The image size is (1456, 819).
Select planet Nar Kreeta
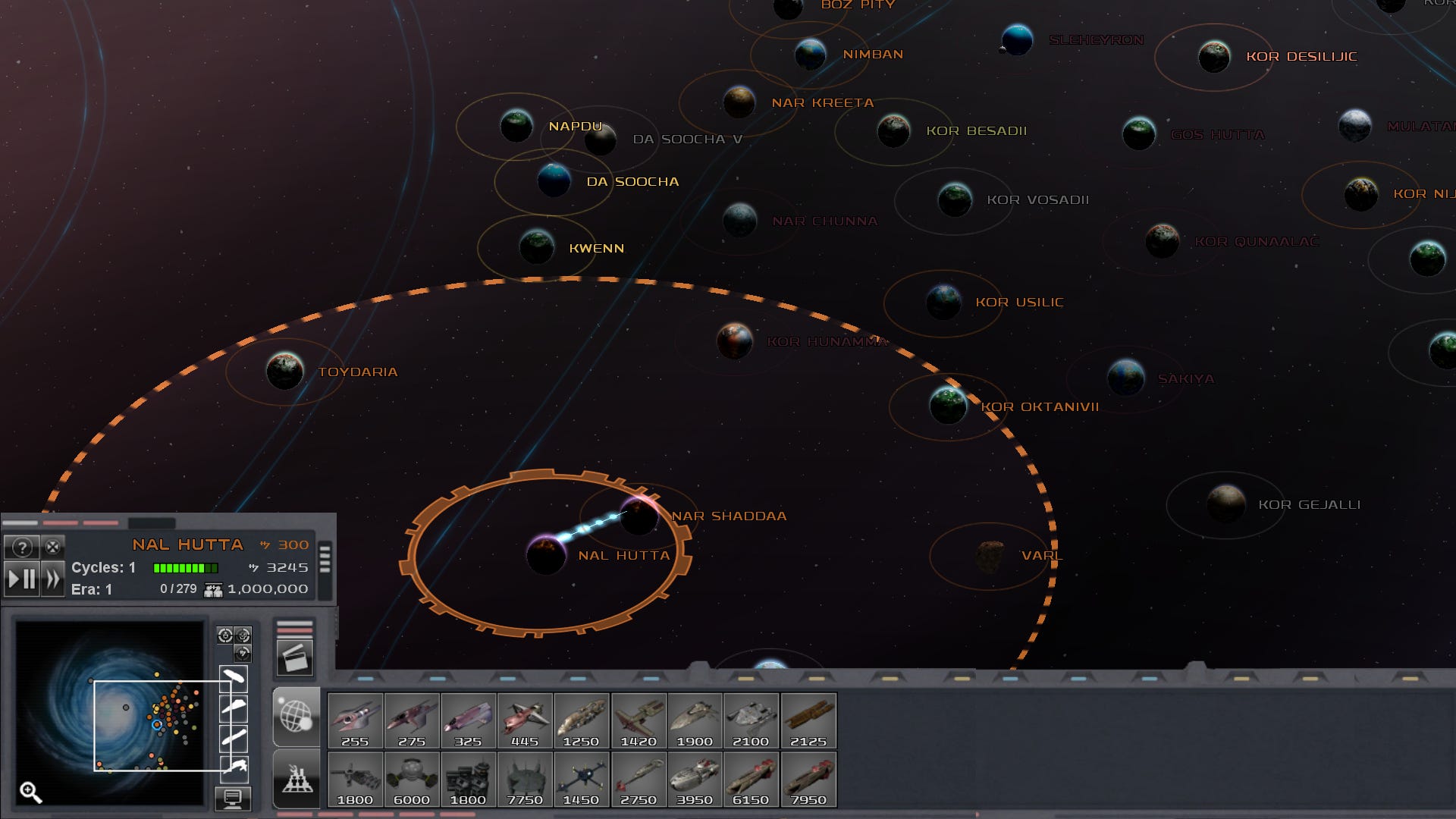tap(739, 102)
